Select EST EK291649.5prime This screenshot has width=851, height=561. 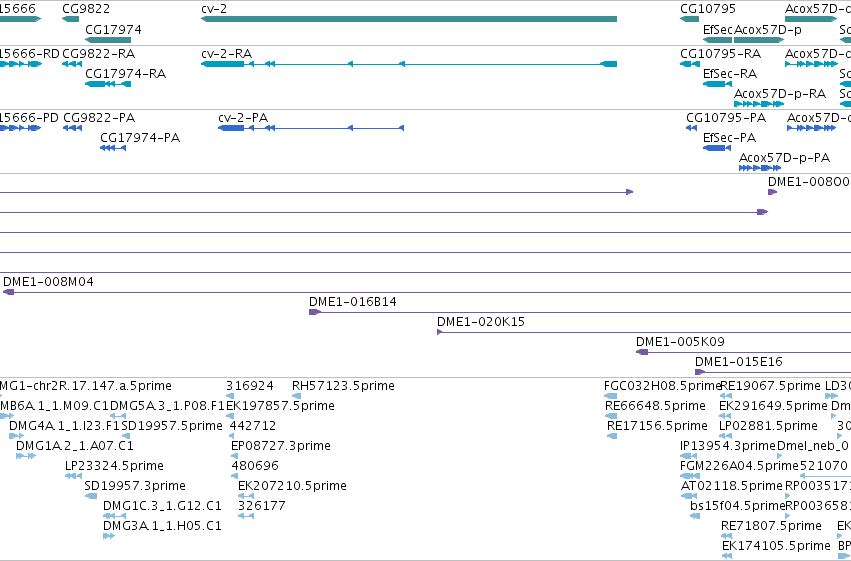pyautogui.click(x=773, y=406)
